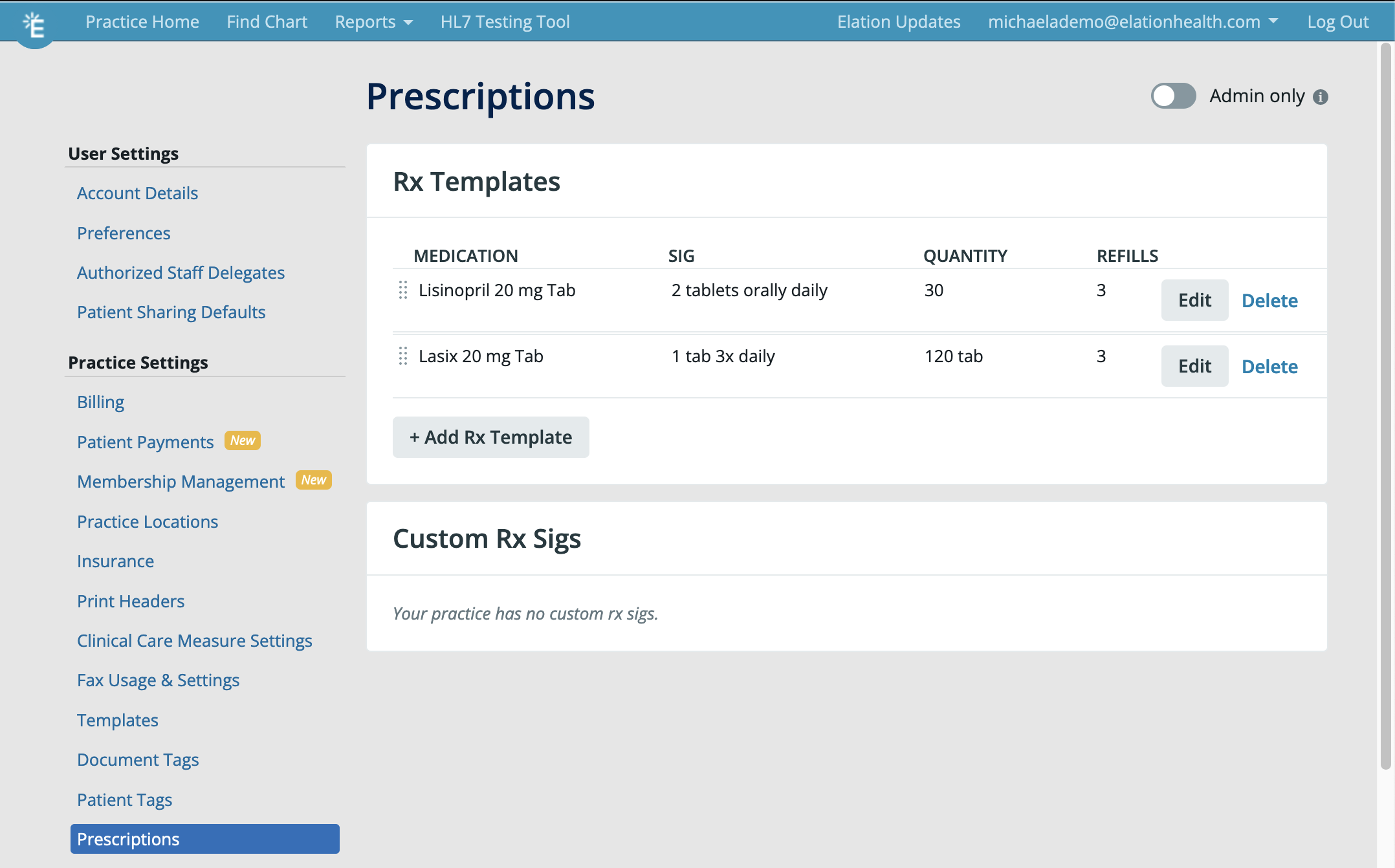Open Clinical Care Measure Settings

click(x=195, y=640)
